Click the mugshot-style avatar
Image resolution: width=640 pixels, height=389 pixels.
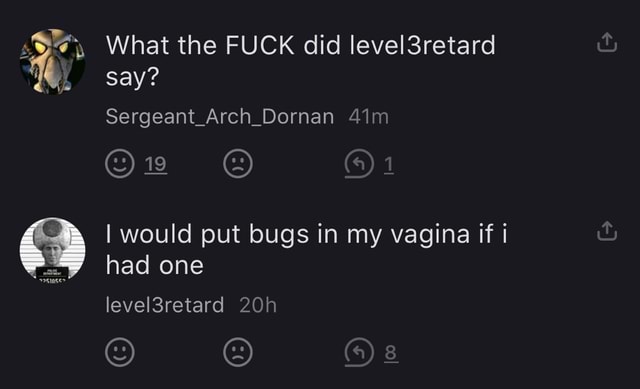53,250
